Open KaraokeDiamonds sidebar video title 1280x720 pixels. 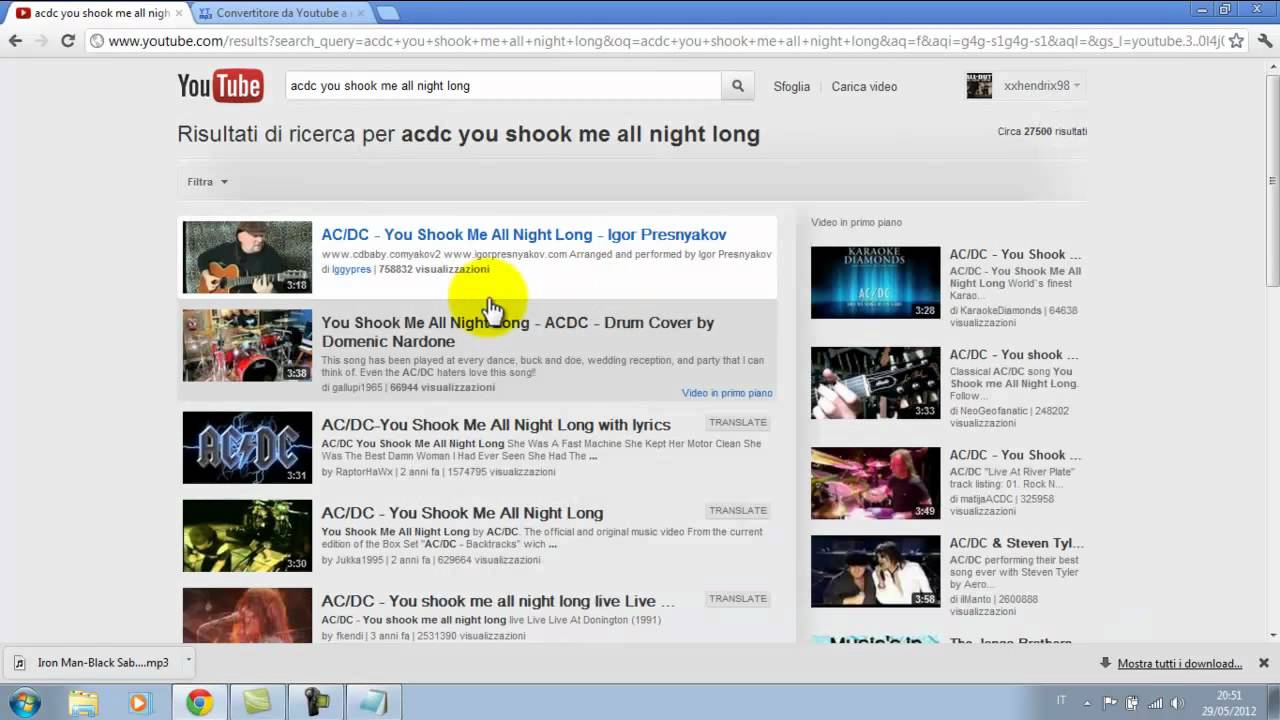coord(1015,254)
